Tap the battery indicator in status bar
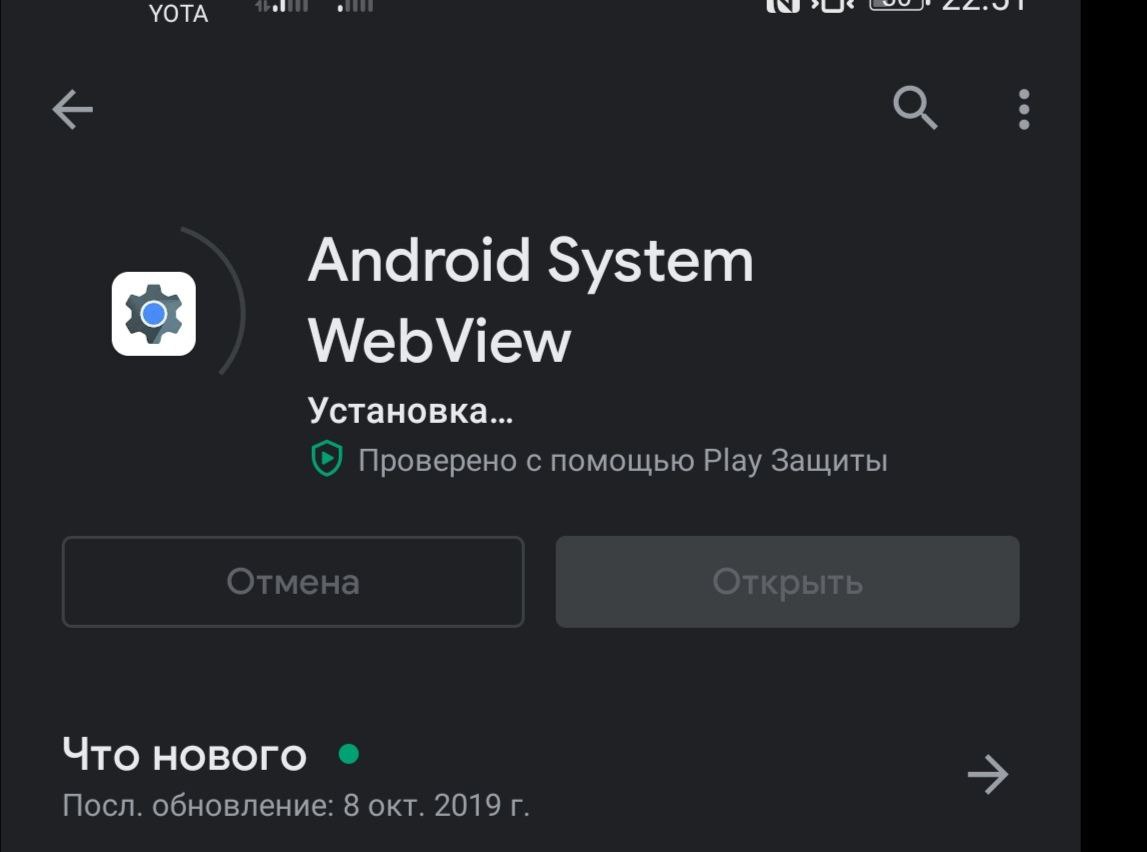The width and height of the screenshot is (1147, 852). [x=898, y=4]
